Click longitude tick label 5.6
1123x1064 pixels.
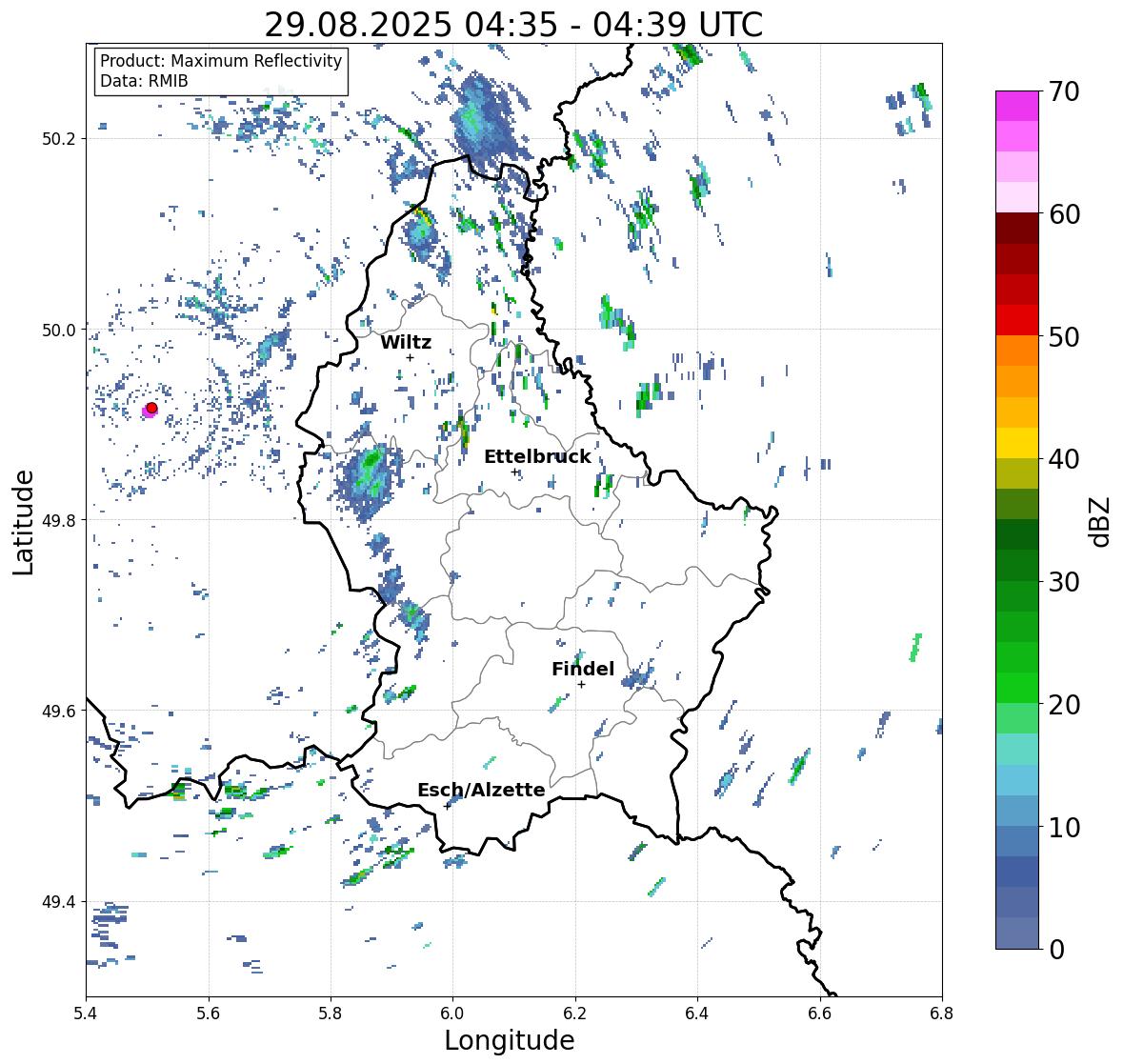tap(209, 1014)
